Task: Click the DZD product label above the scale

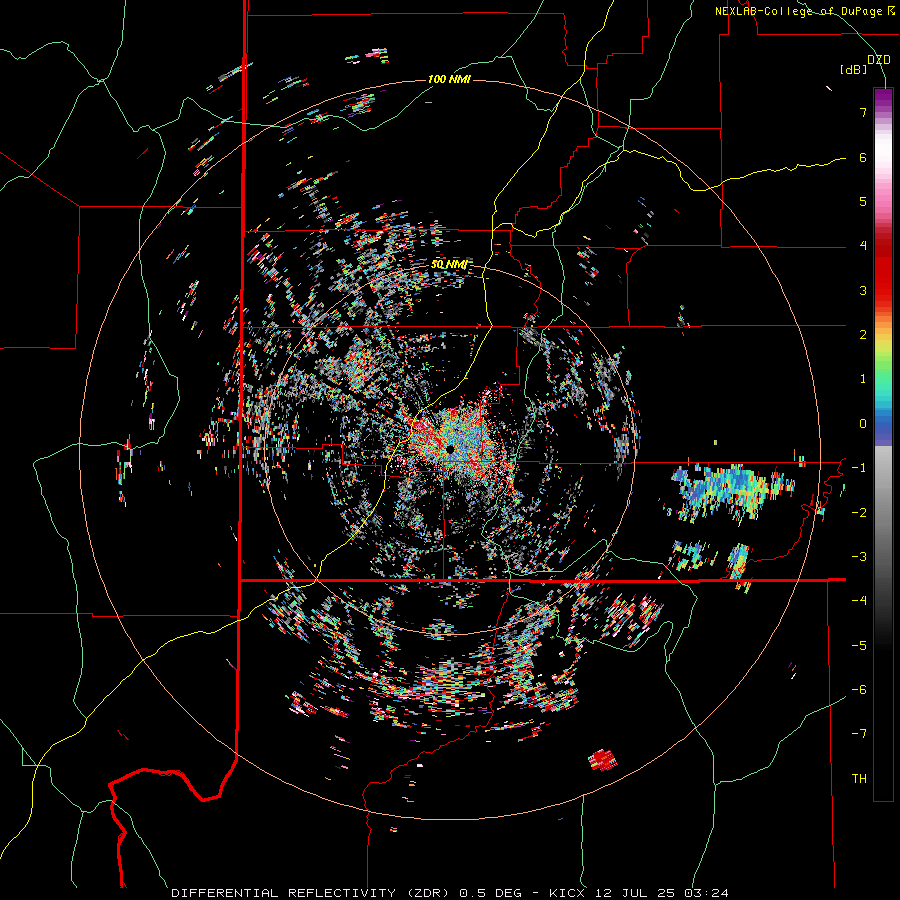Action: [x=878, y=60]
